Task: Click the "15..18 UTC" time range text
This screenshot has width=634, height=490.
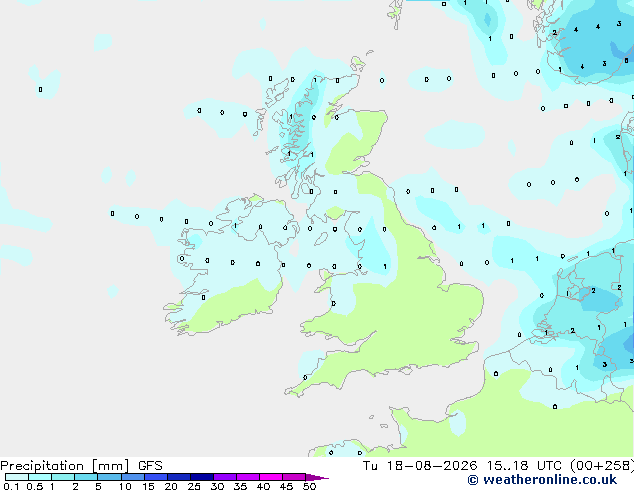Action: tap(524, 466)
